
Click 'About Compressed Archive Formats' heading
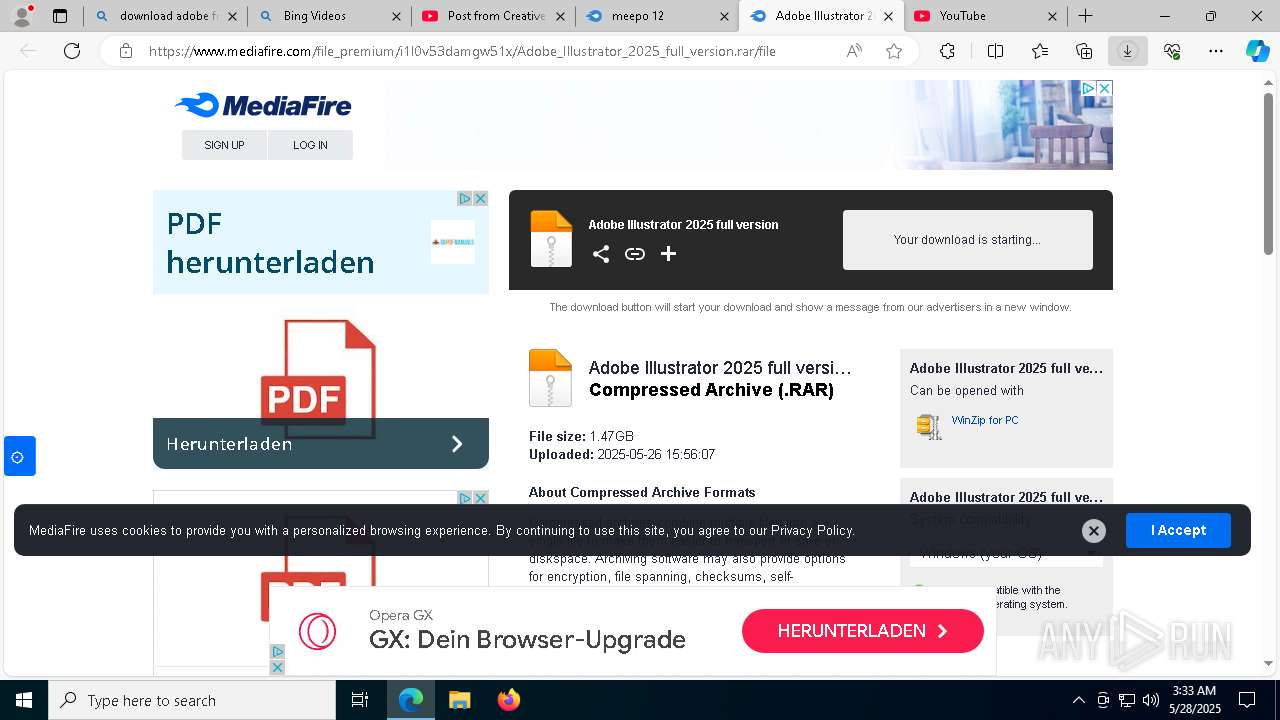(x=642, y=492)
